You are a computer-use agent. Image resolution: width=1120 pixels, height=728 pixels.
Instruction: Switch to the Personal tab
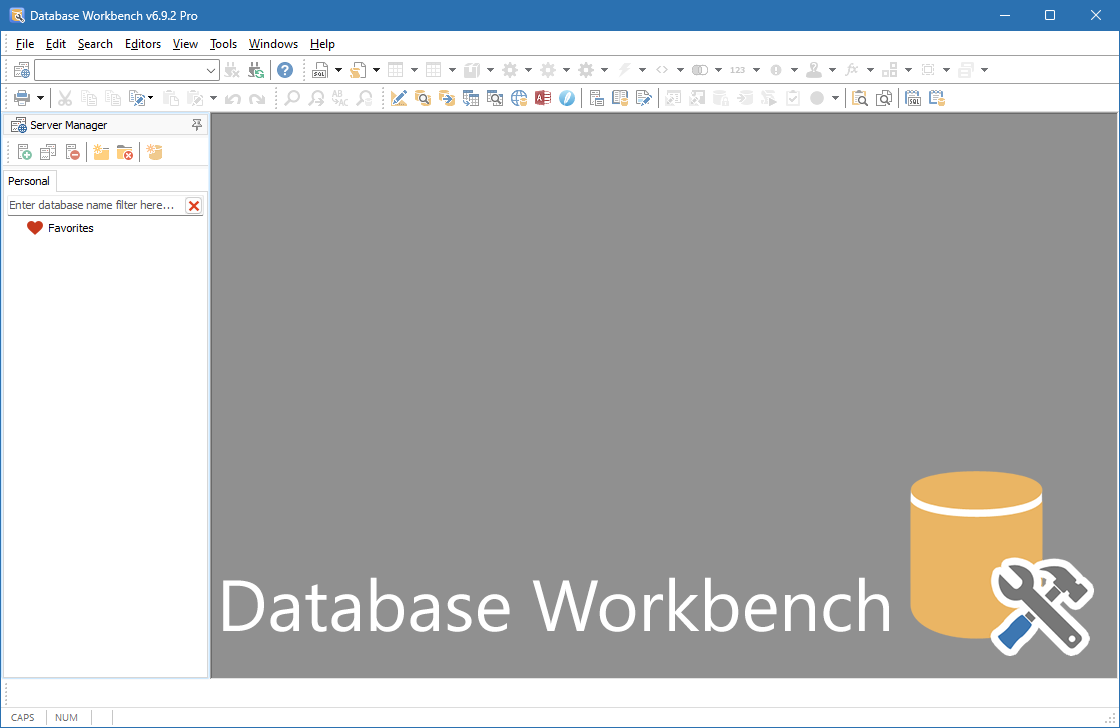pos(28,181)
